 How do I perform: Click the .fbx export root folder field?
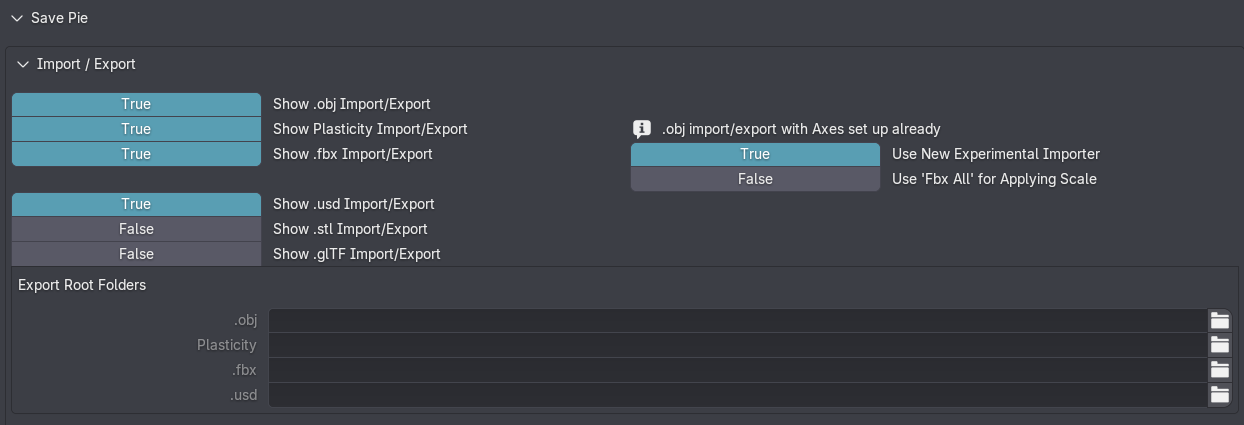738,370
